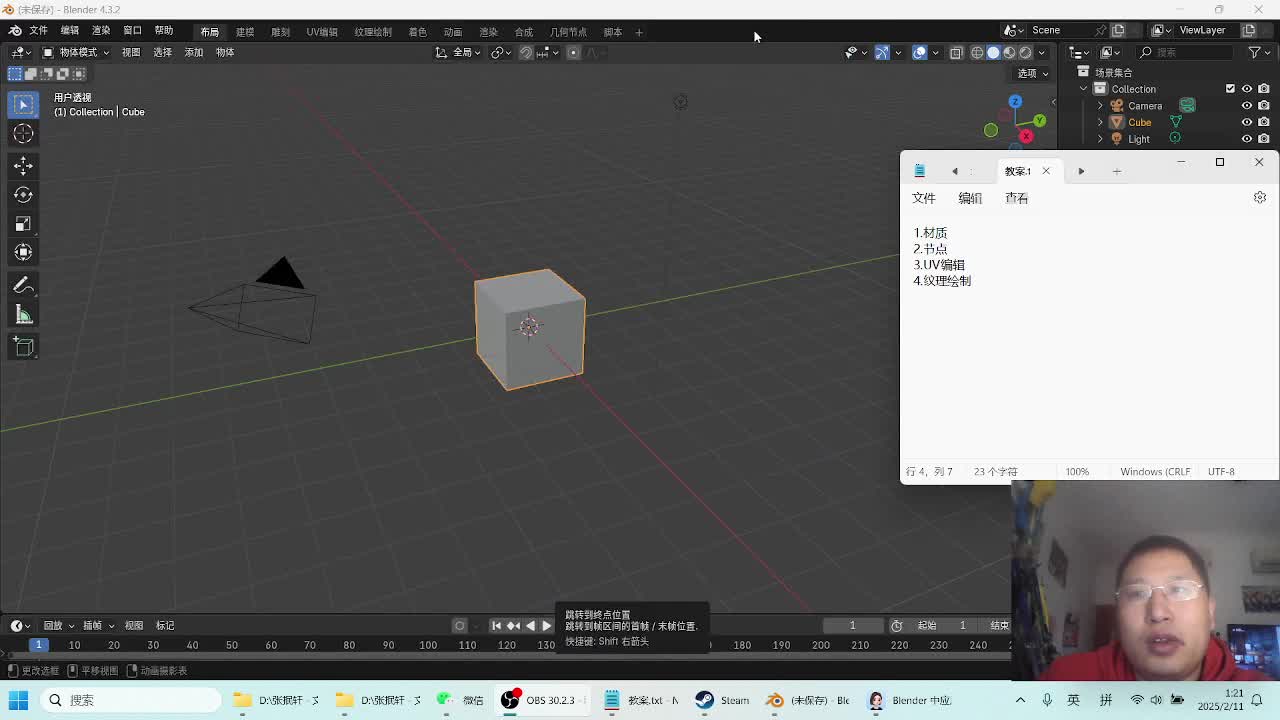Click the outliner search field
Viewport: 1280px width, 720px height.
[x=1187, y=52]
